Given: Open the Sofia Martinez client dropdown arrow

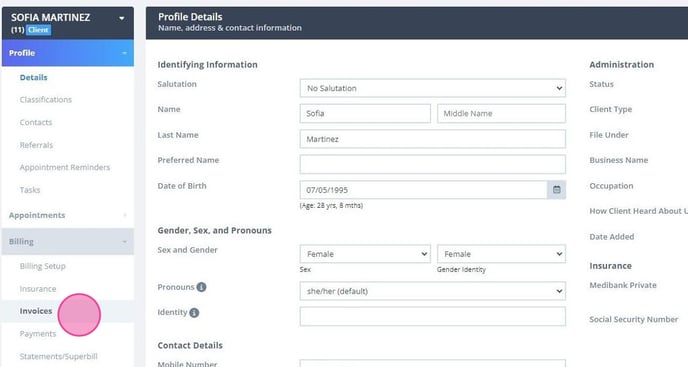Looking at the screenshot, I should (x=122, y=18).
